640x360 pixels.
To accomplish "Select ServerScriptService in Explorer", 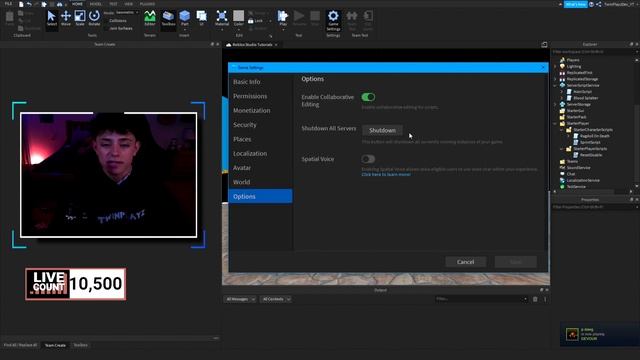I will (x=580, y=85).
